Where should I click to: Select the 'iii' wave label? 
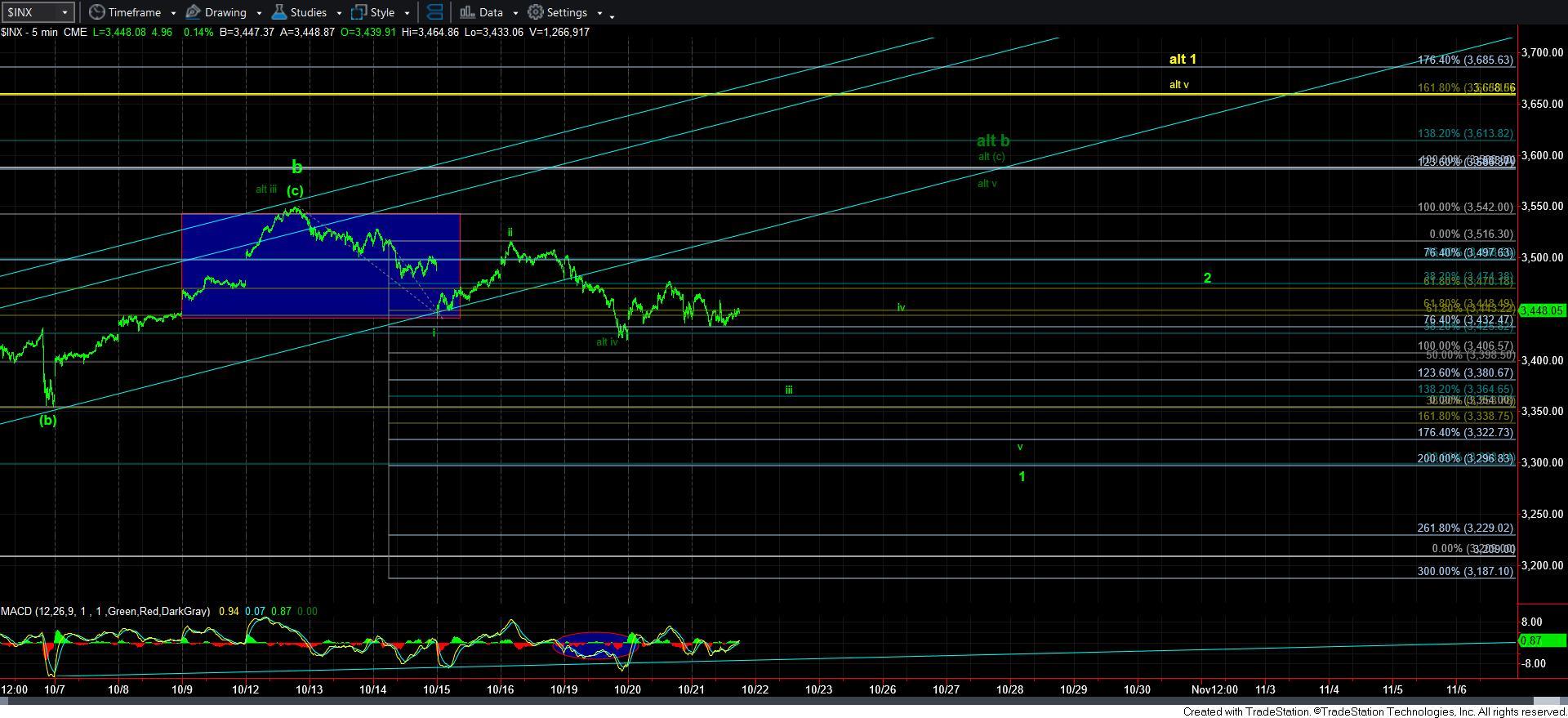pos(789,390)
